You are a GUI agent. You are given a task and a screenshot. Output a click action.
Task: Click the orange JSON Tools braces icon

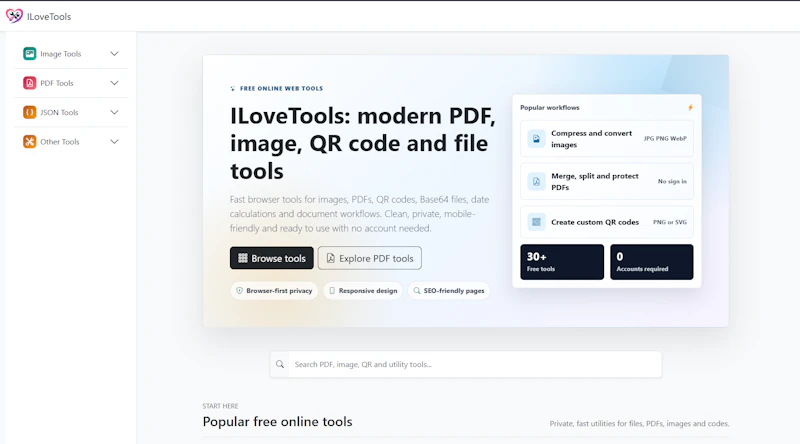coord(30,112)
